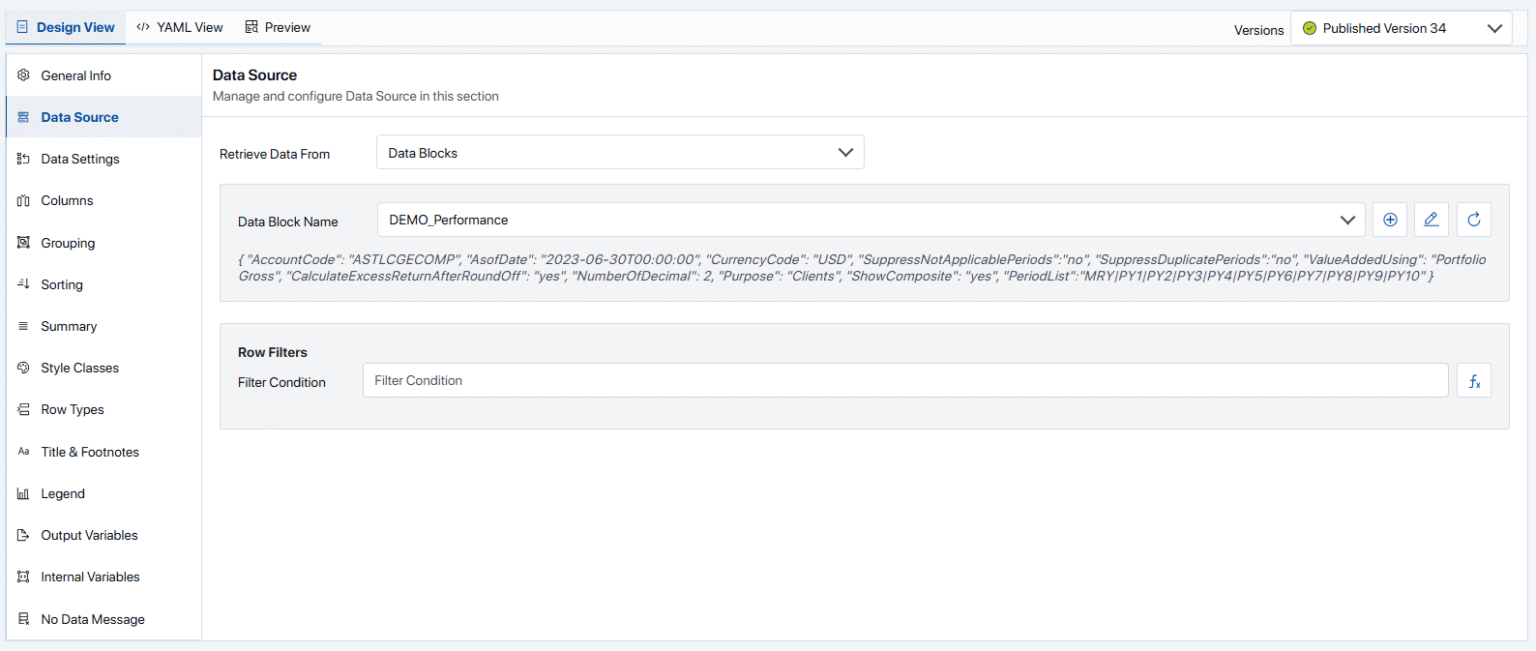Screen dimensions: 1536x651
Task: Click the Grouping sidebar icon
Action: pyautogui.click(x=24, y=243)
